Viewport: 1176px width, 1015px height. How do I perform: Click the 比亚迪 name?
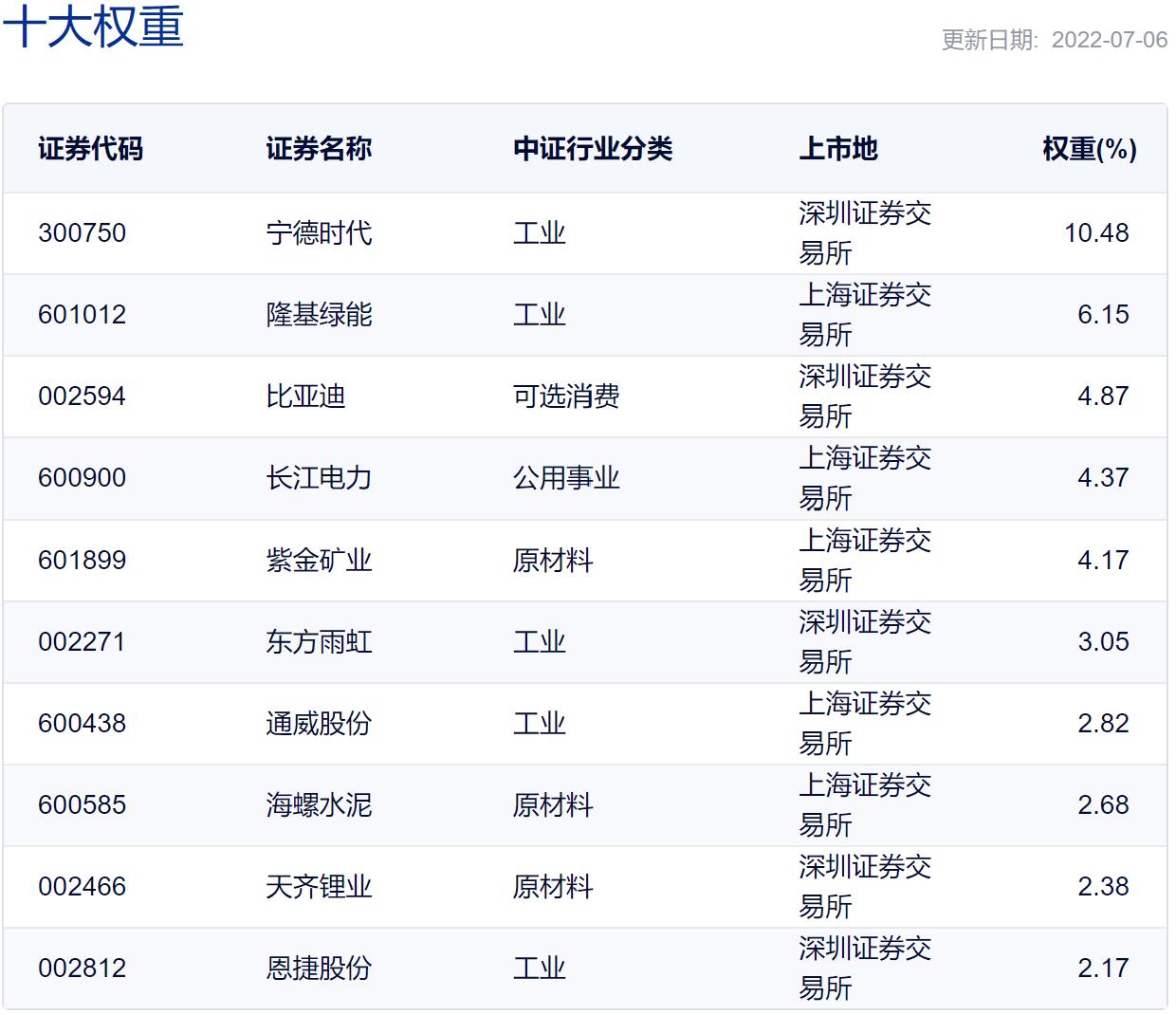[303, 397]
